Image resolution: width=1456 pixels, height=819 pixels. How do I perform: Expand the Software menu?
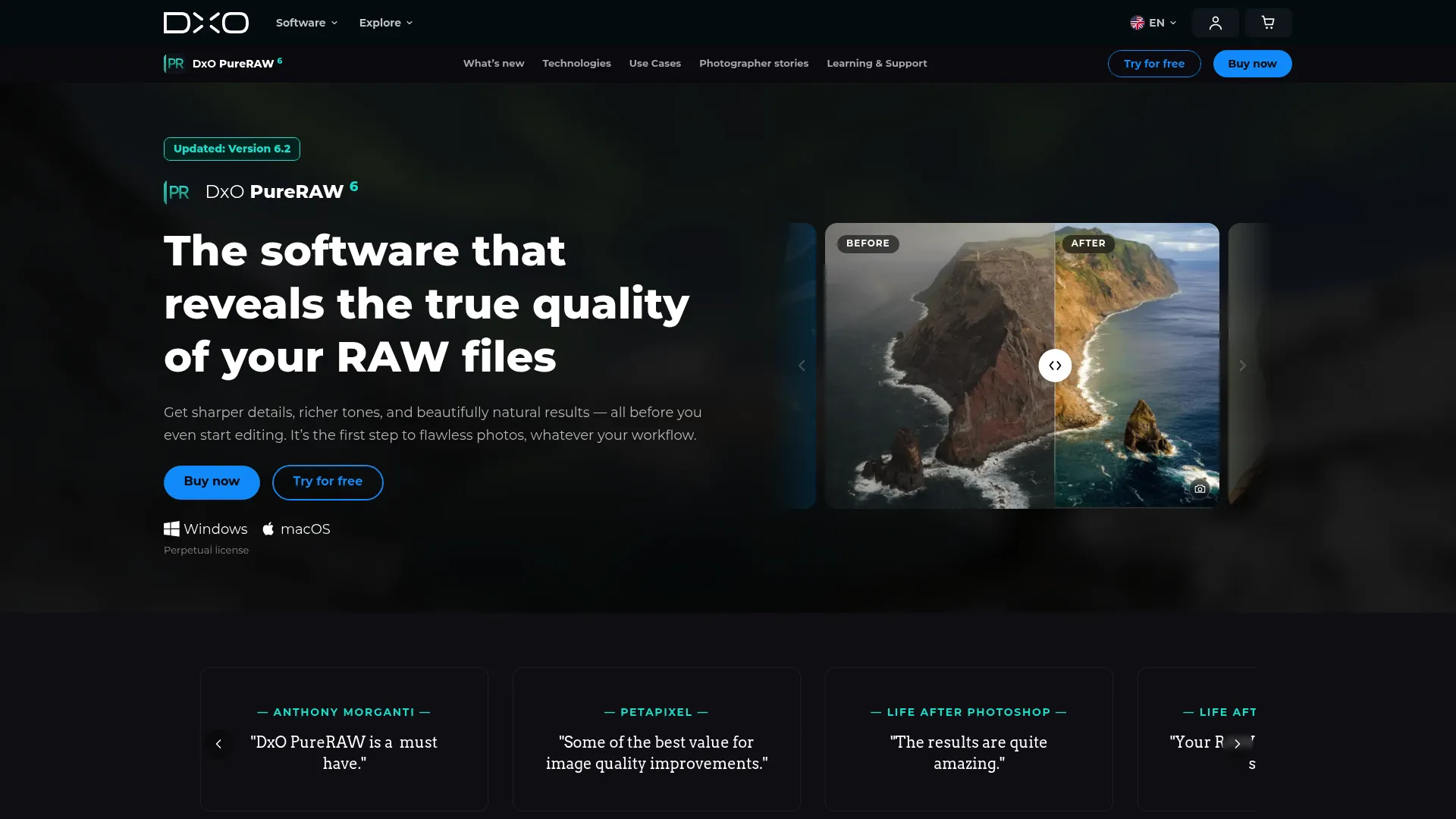point(306,23)
